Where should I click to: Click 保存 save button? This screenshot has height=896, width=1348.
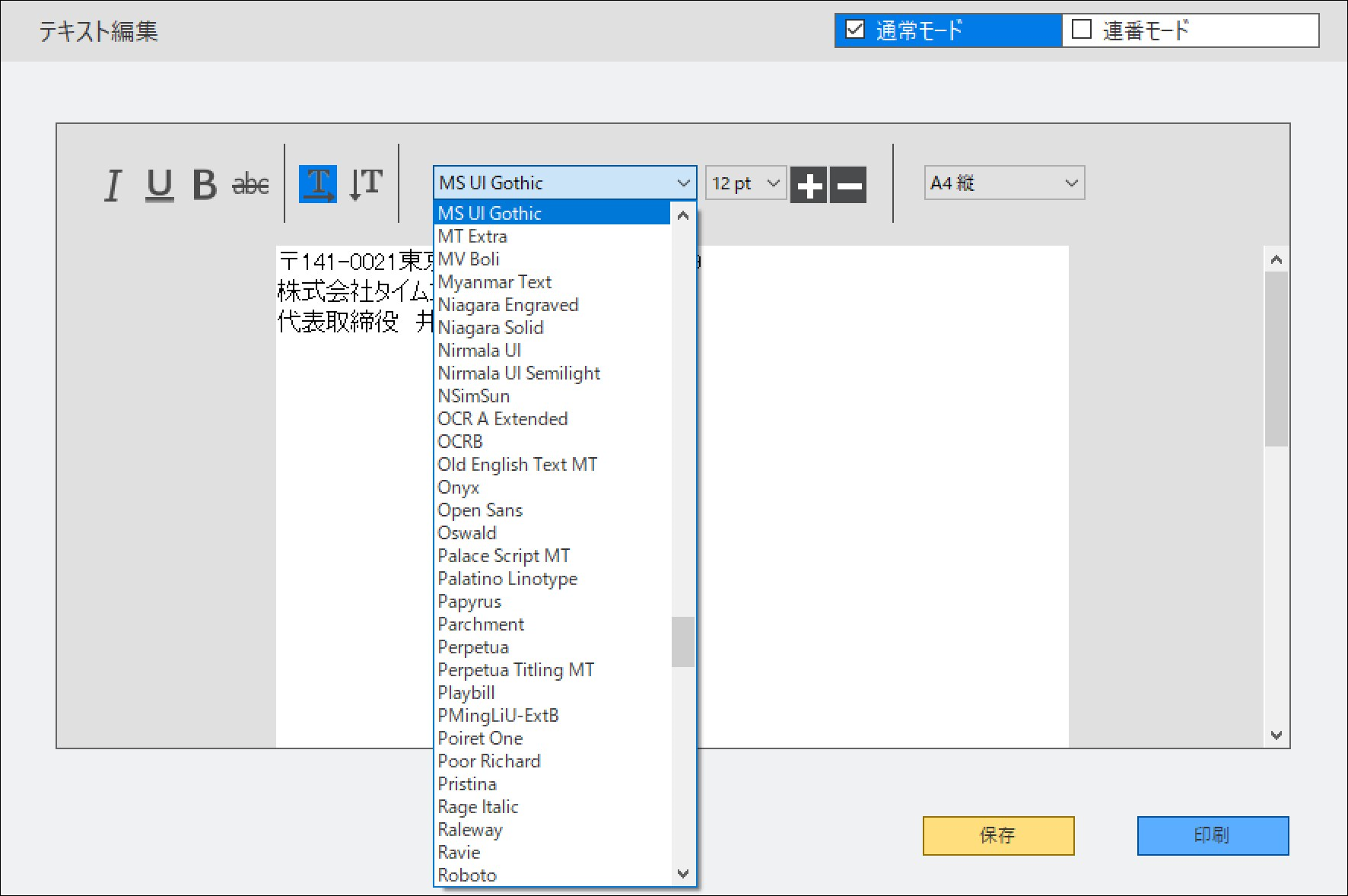point(998,835)
